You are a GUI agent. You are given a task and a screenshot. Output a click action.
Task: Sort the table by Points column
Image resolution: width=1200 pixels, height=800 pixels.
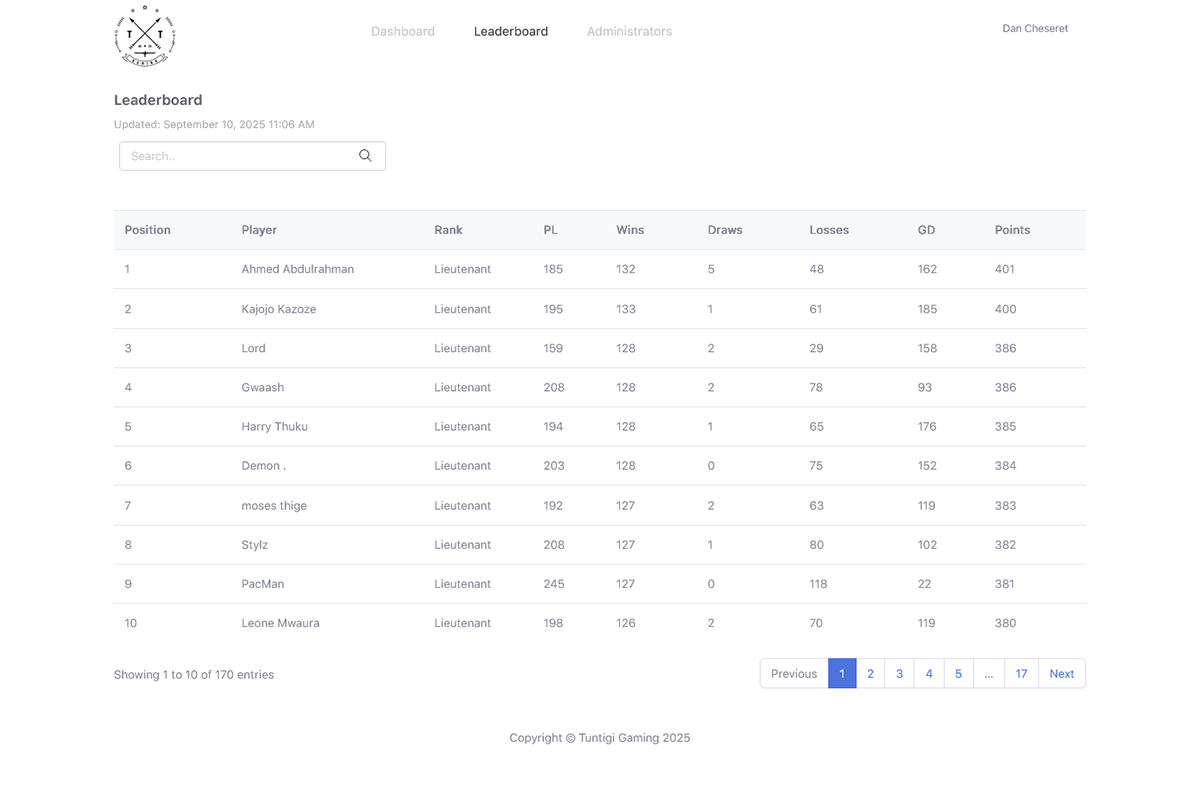(1012, 229)
